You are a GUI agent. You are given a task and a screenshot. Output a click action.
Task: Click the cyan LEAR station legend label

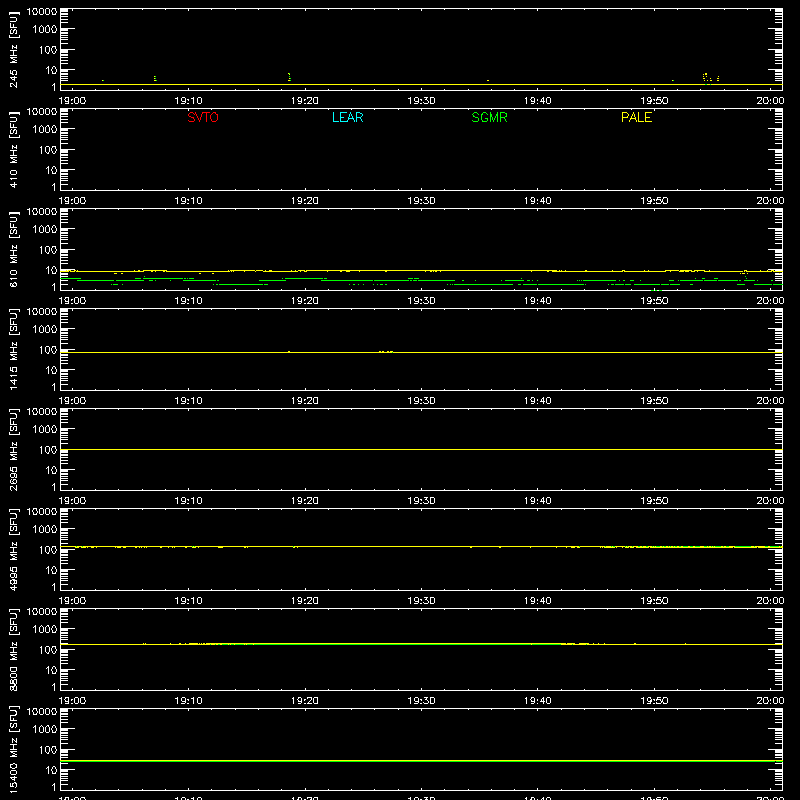(347, 117)
